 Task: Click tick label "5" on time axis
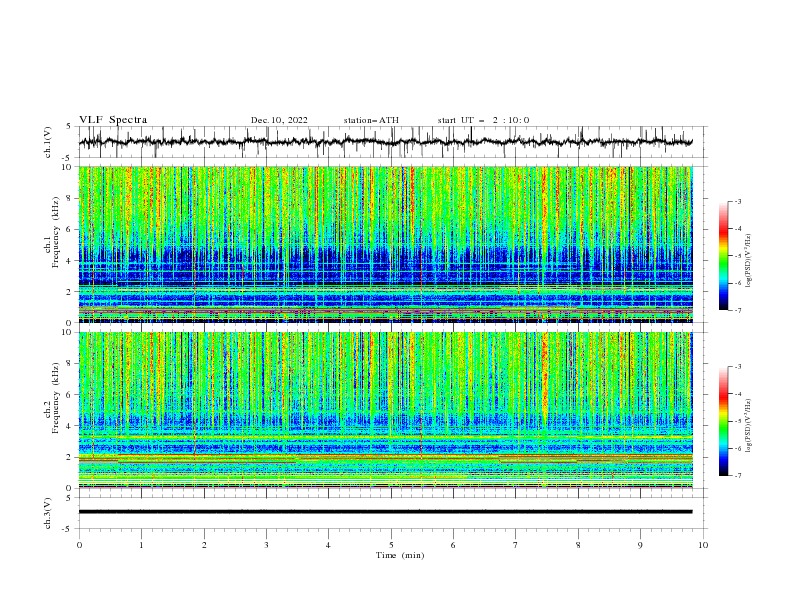(391, 545)
